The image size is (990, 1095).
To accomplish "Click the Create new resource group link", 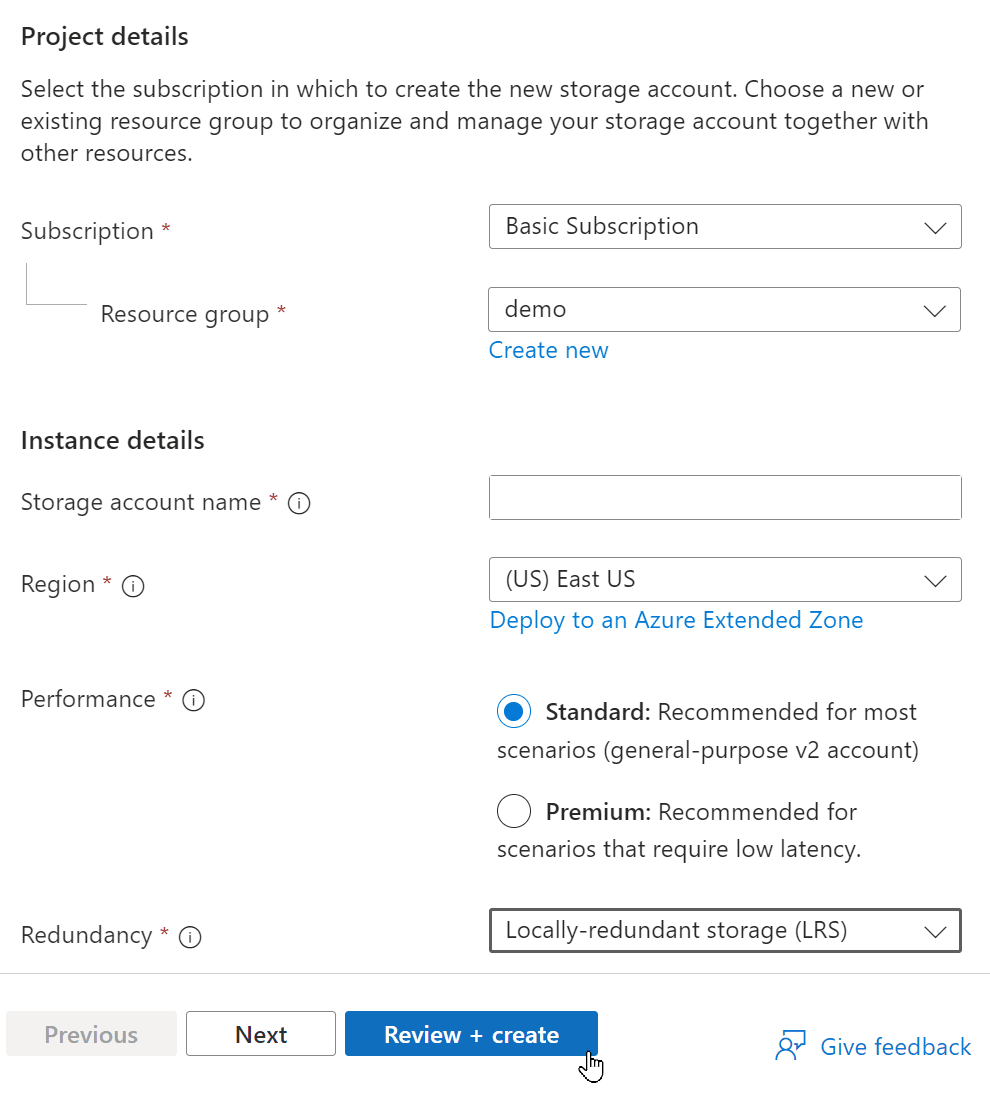I will [x=548, y=350].
